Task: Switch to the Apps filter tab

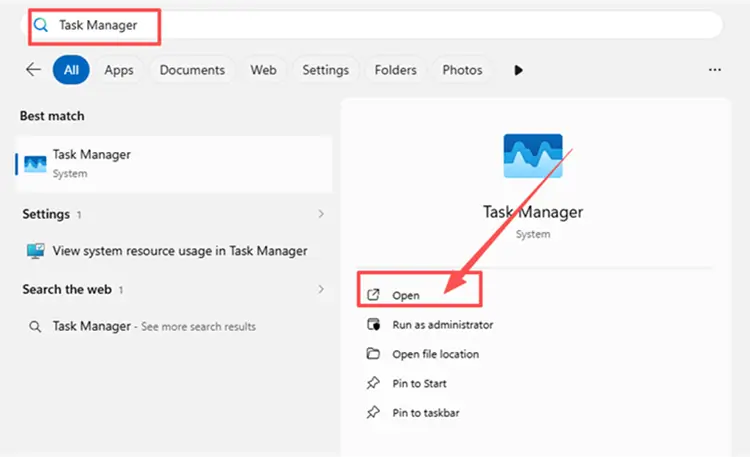Action: tap(119, 70)
